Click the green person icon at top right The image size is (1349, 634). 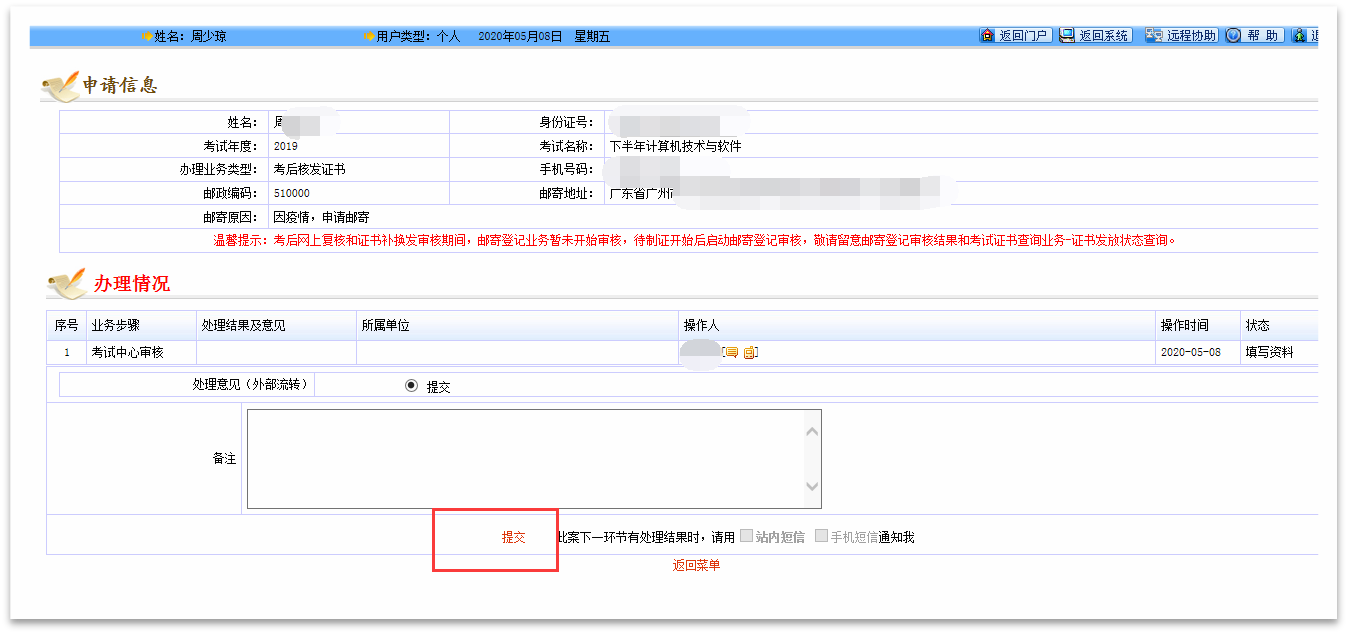(1300, 36)
